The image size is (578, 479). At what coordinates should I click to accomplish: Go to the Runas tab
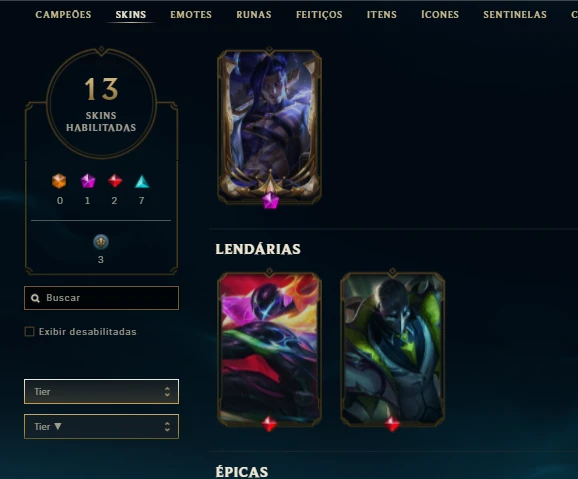pos(254,14)
